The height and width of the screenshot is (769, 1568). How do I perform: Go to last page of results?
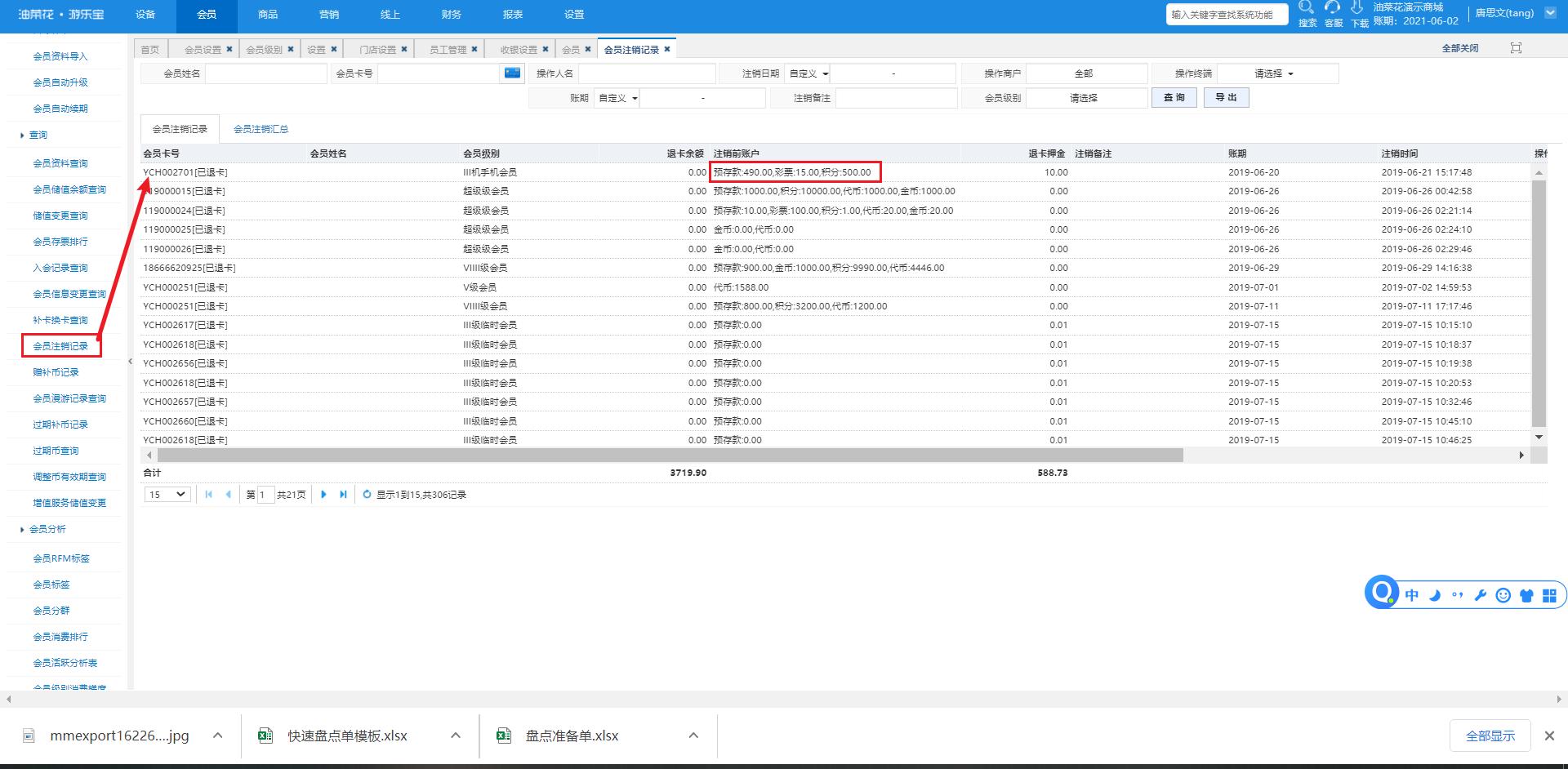343,495
